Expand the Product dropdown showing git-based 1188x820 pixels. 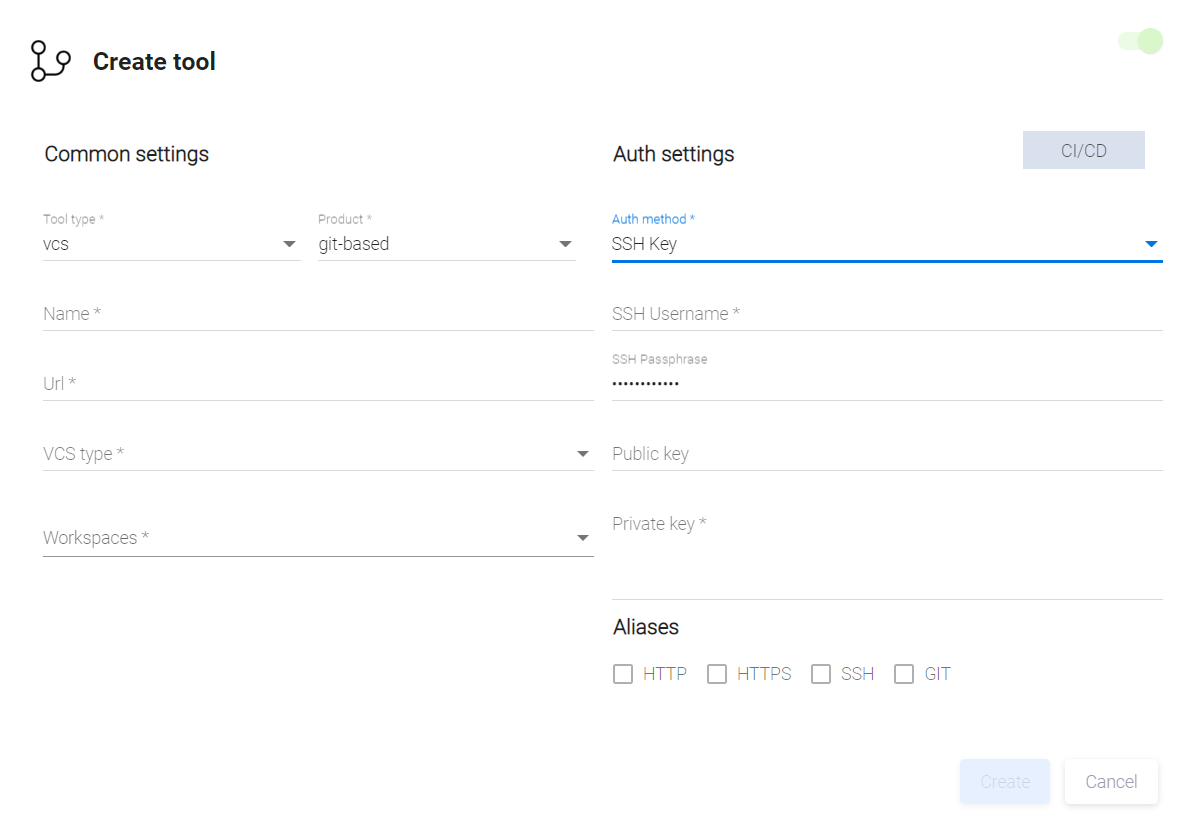tap(446, 244)
